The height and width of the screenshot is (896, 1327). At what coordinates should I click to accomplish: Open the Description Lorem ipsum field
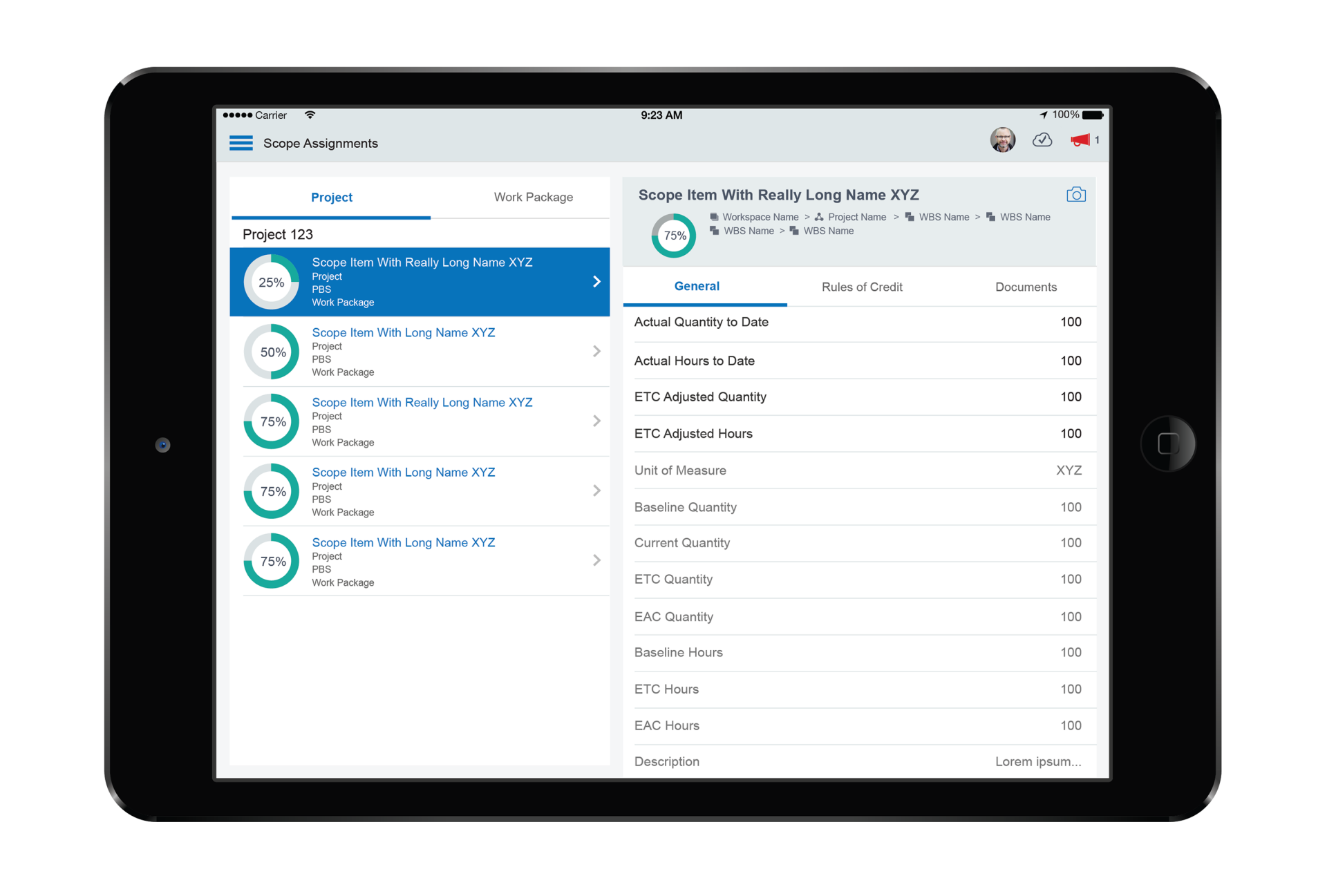point(1037,761)
